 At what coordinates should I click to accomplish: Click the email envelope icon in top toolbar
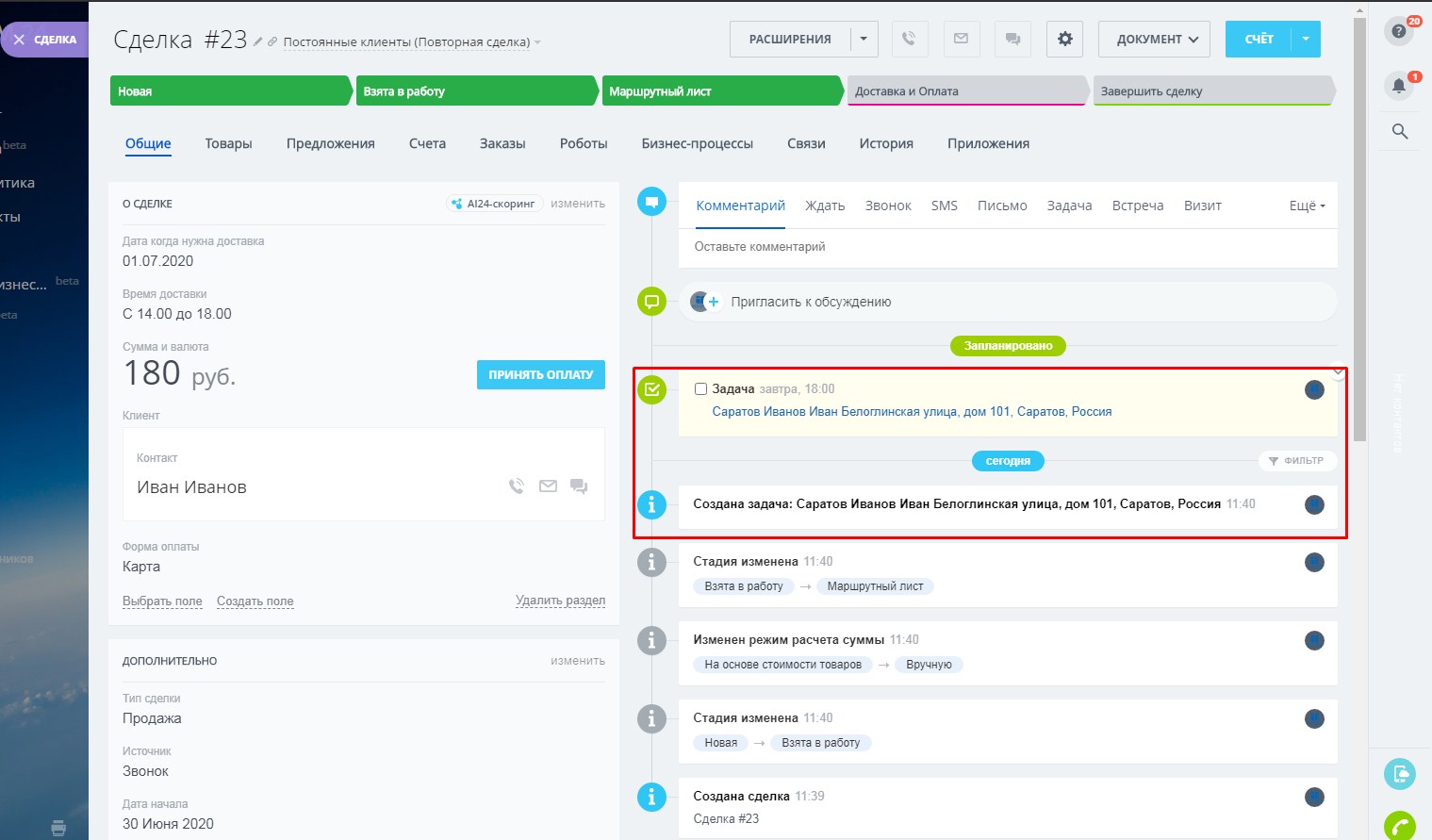[x=961, y=39]
